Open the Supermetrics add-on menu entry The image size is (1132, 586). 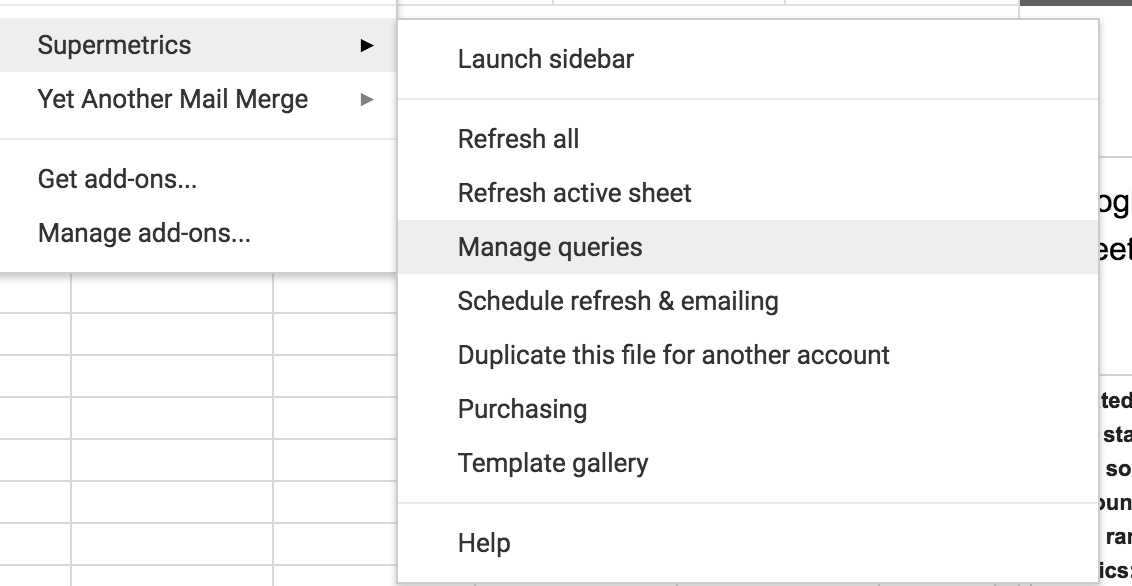[x=114, y=45]
